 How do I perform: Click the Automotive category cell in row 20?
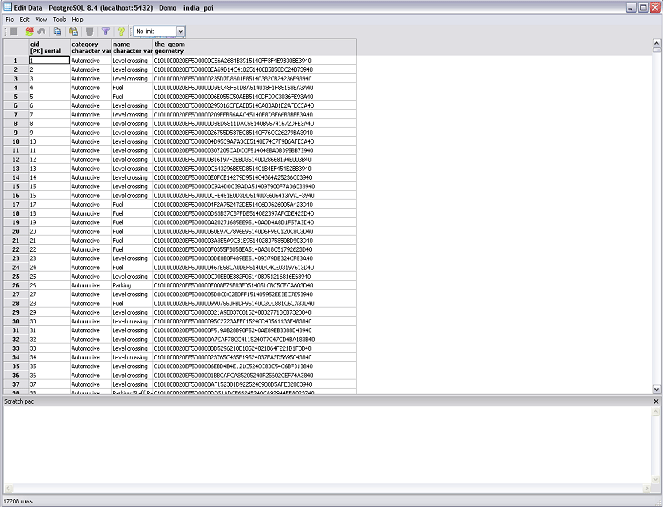click(91, 232)
